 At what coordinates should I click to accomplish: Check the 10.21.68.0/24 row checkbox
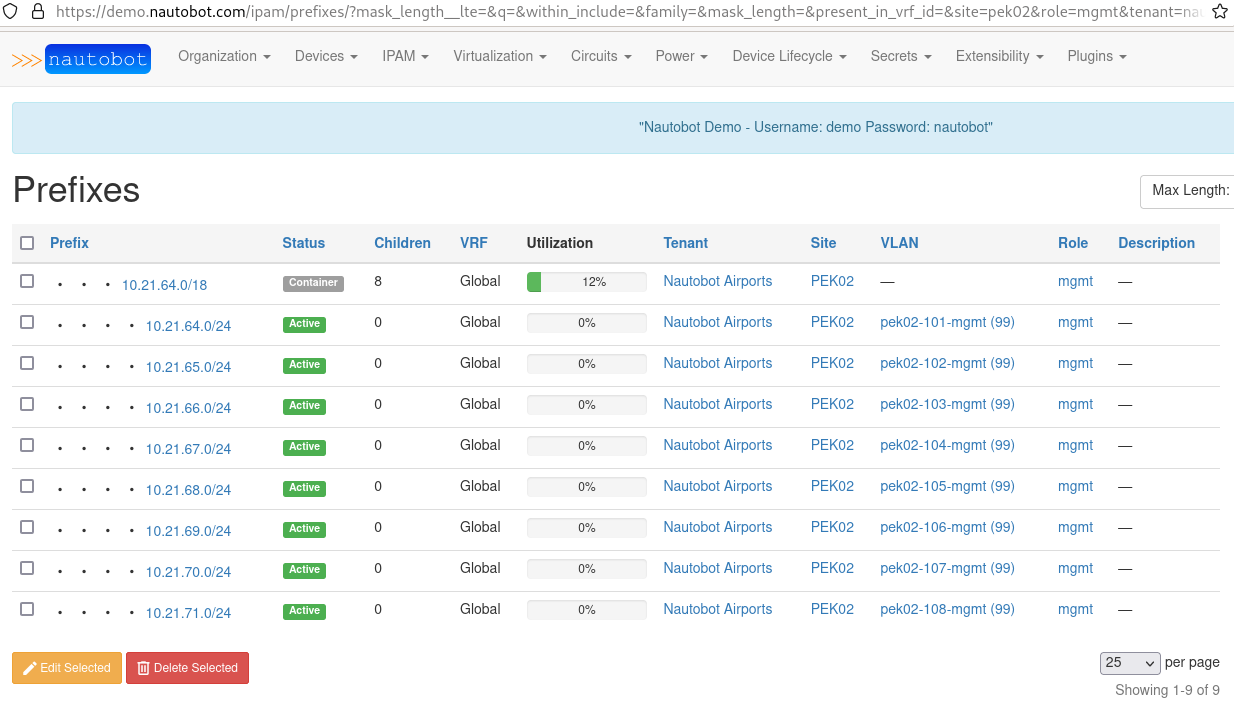click(x=27, y=486)
